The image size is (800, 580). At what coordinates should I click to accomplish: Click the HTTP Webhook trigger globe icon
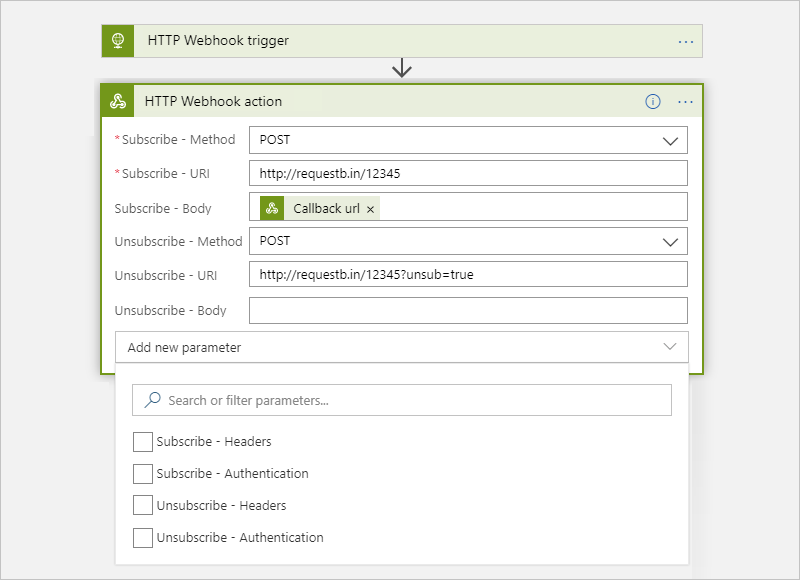click(x=117, y=41)
